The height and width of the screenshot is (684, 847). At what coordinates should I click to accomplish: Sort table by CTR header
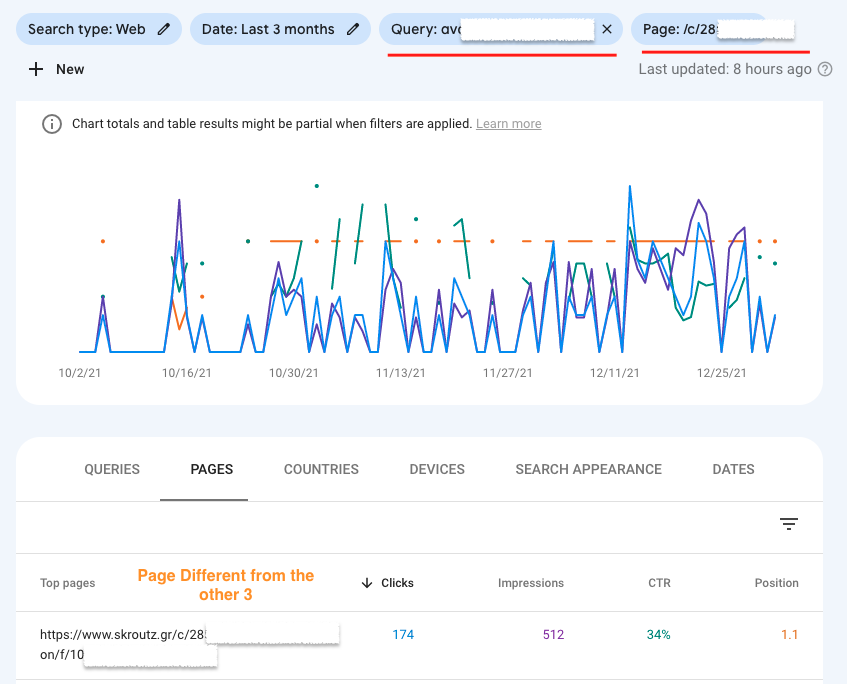[659, 583]
